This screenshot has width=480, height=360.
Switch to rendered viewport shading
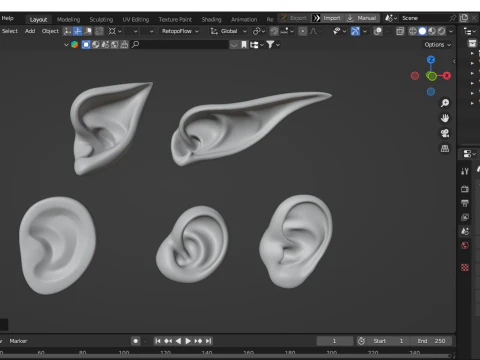[x=442, y=31]
